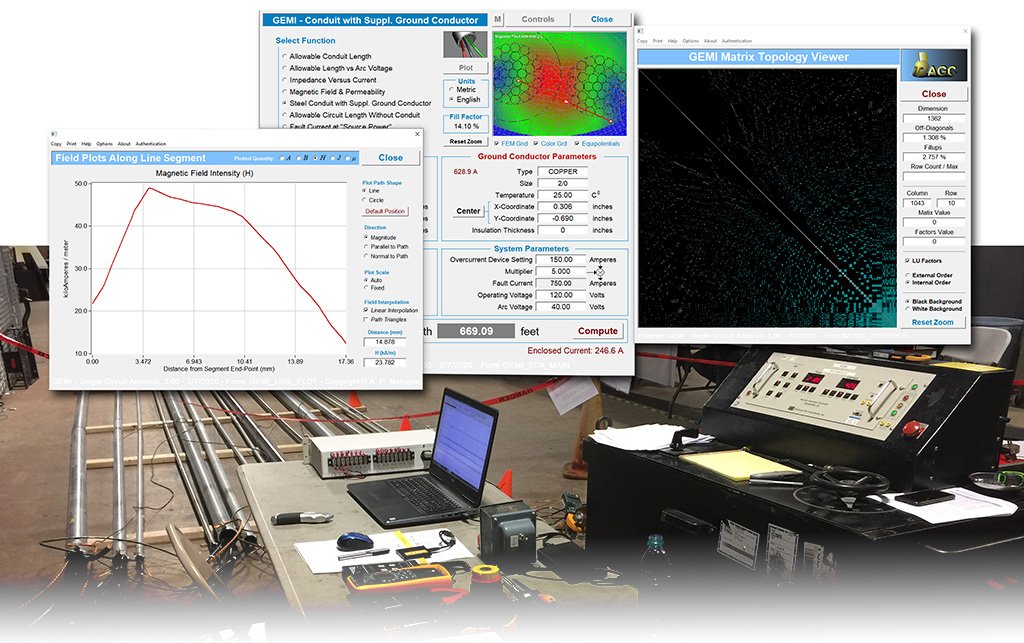
Task: Click the X-Coordinate field showing 0.306
Action: [562, 207]
